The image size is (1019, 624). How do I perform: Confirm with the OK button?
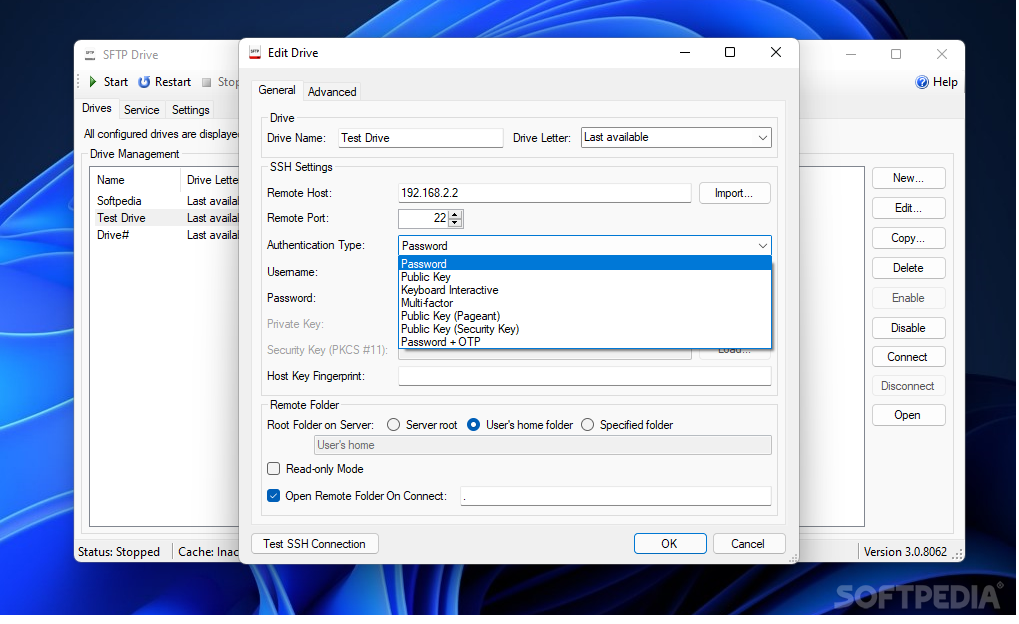pos(669,543)
